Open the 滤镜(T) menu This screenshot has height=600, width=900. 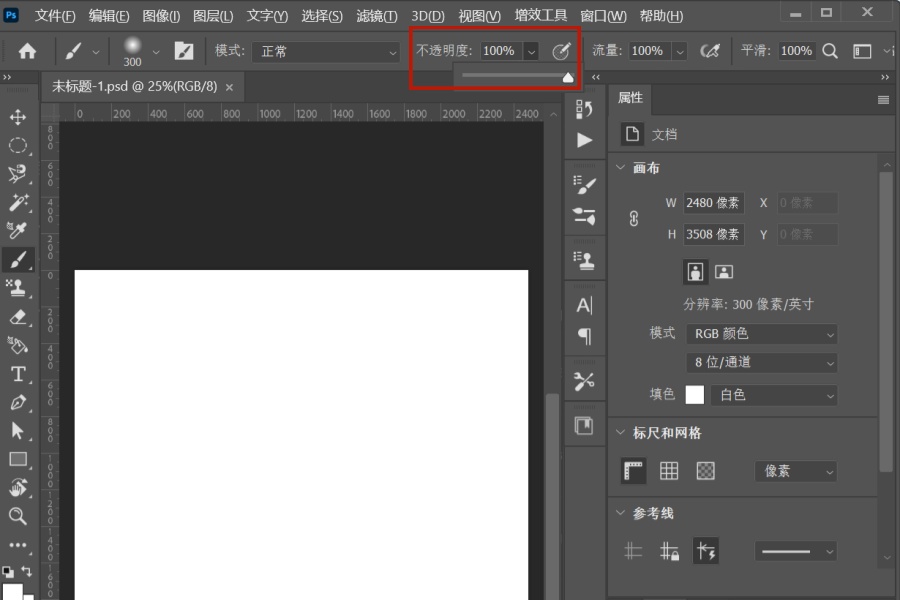[377, 16]
